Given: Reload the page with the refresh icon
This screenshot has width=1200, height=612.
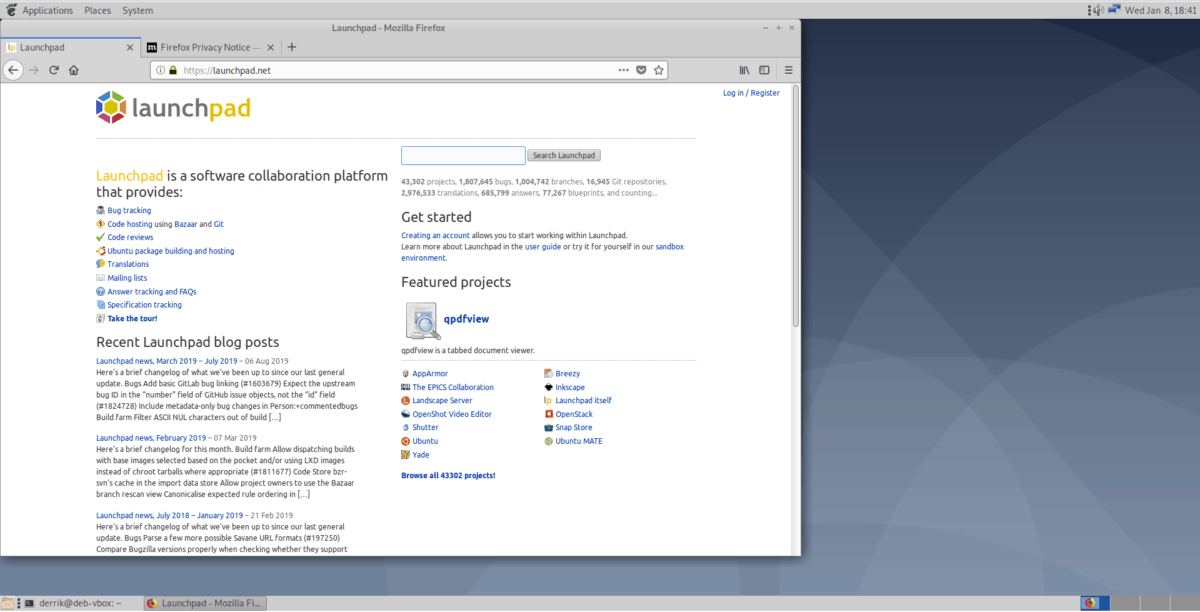Looking at the screenshot, I should pos(52,70).
